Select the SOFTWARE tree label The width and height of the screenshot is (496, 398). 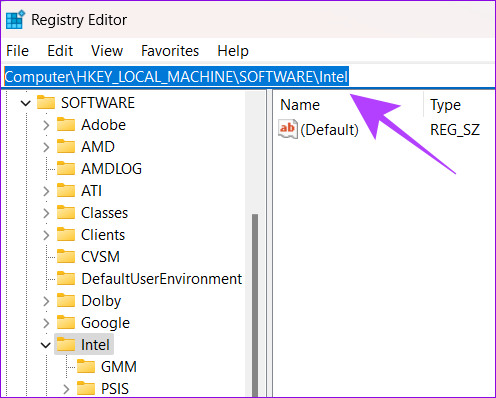(x=98, y=103)
